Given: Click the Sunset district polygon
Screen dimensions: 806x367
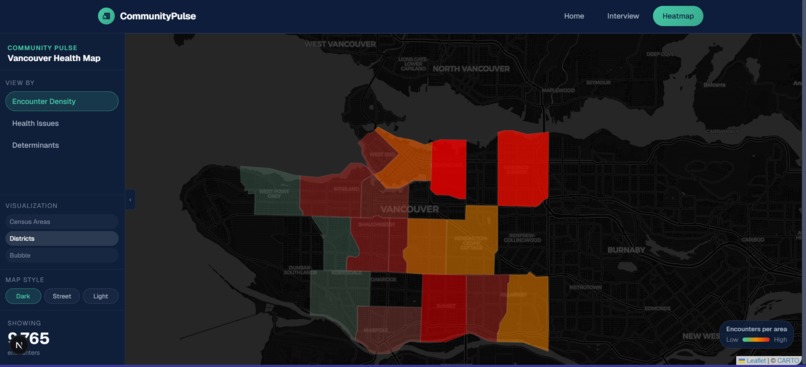Looking at the screenshot, I should tap(444, 307).
